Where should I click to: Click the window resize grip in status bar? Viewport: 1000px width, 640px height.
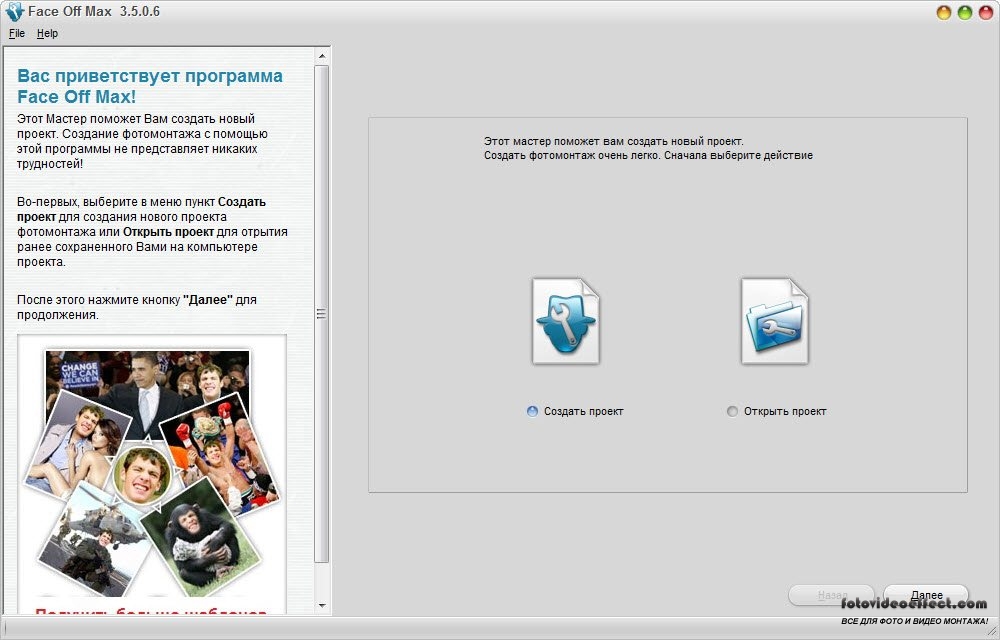point(992,632)
